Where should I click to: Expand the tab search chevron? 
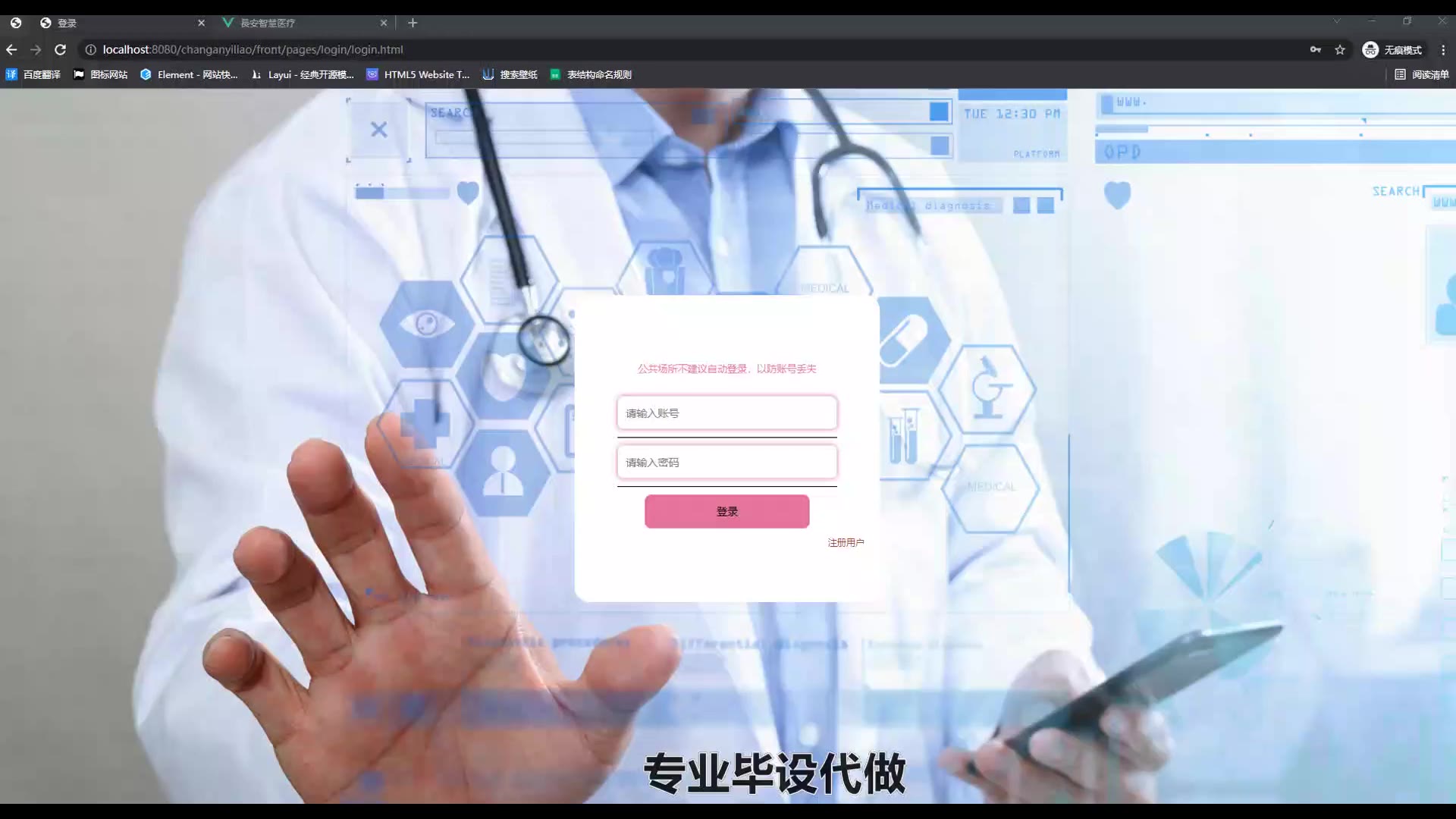(x=1337, y=21)
